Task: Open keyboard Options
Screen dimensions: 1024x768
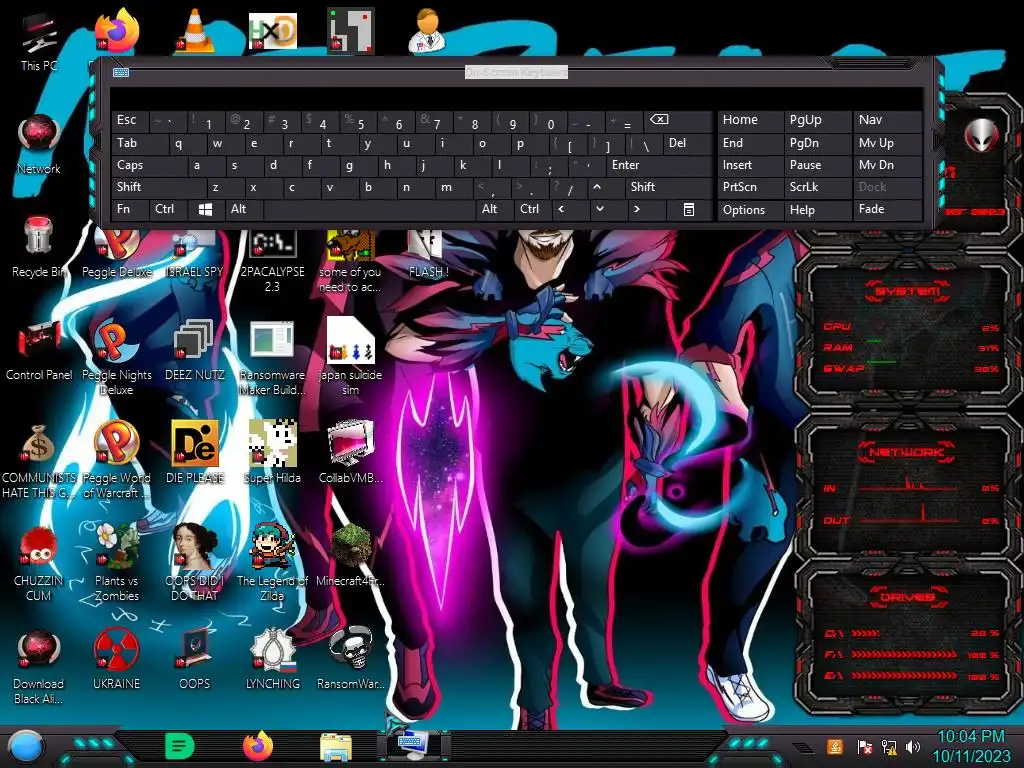Action: tap(750, 210)
